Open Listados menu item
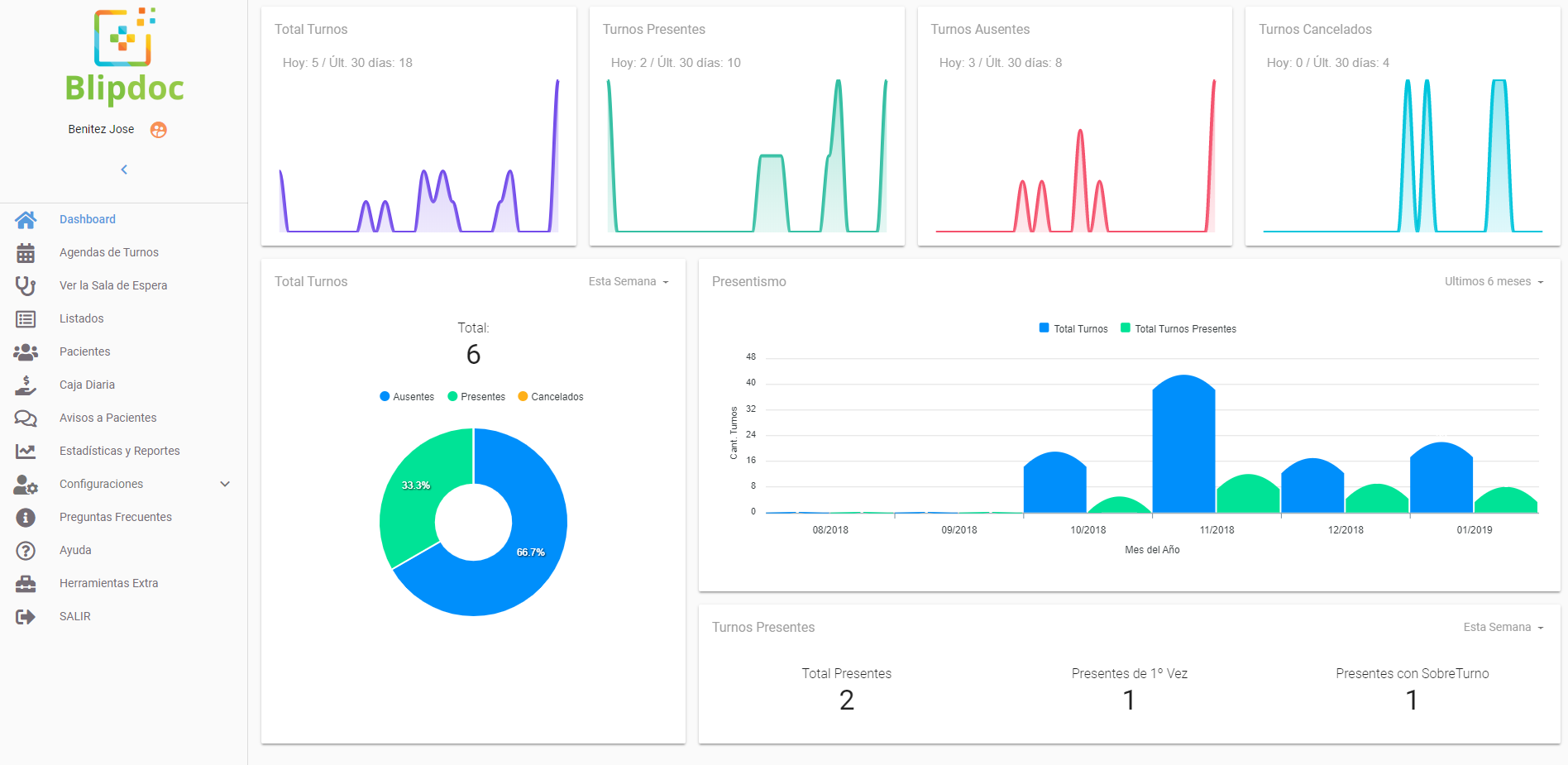Image resolution: width=1568 pixels, height=765 pixels. [x=81, y=318]
